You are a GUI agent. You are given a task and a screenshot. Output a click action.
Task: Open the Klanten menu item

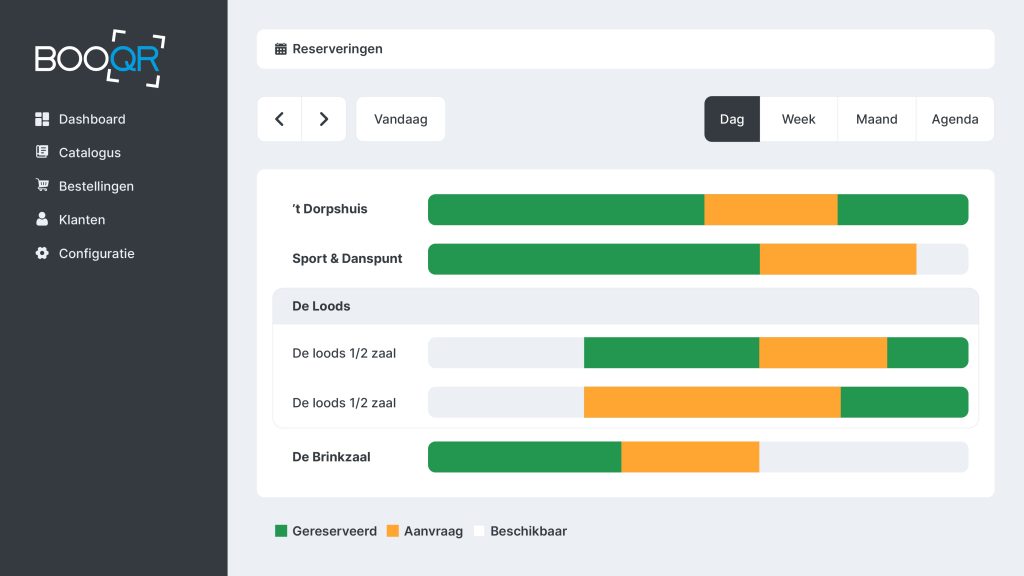pyautogui.click(x=82, y=220)
